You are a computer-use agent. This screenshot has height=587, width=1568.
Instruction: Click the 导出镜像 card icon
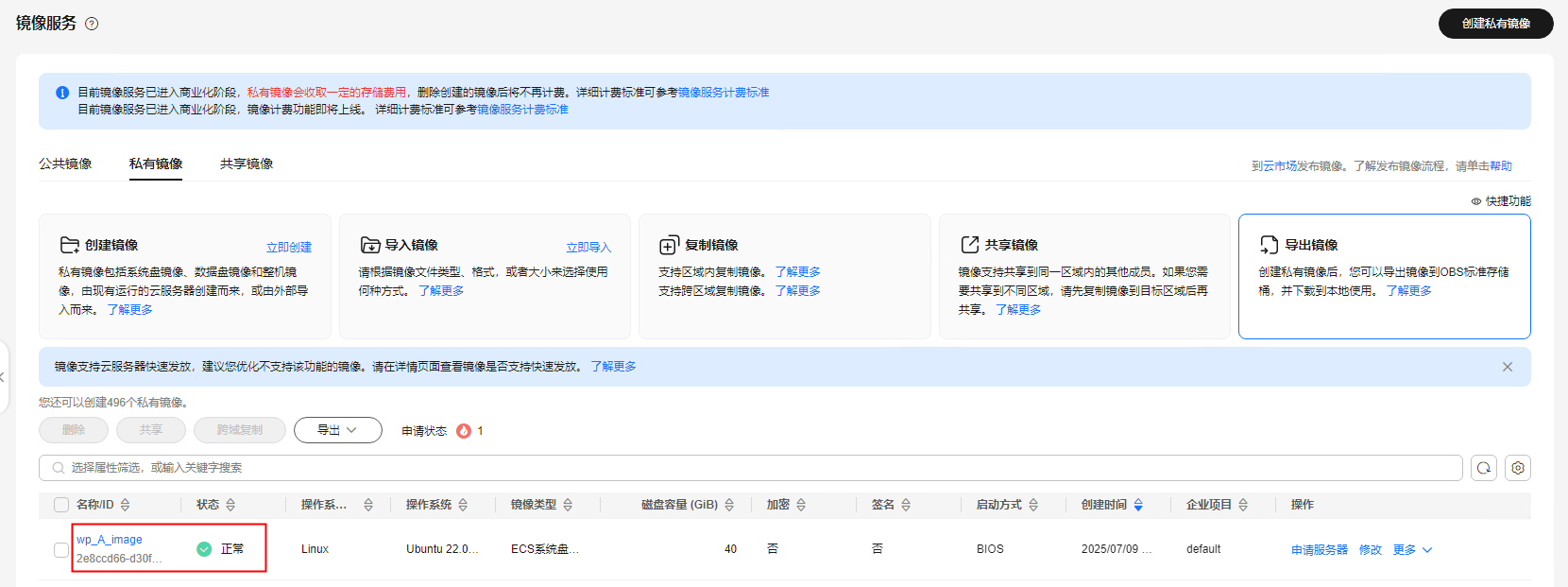[1269, 245]
